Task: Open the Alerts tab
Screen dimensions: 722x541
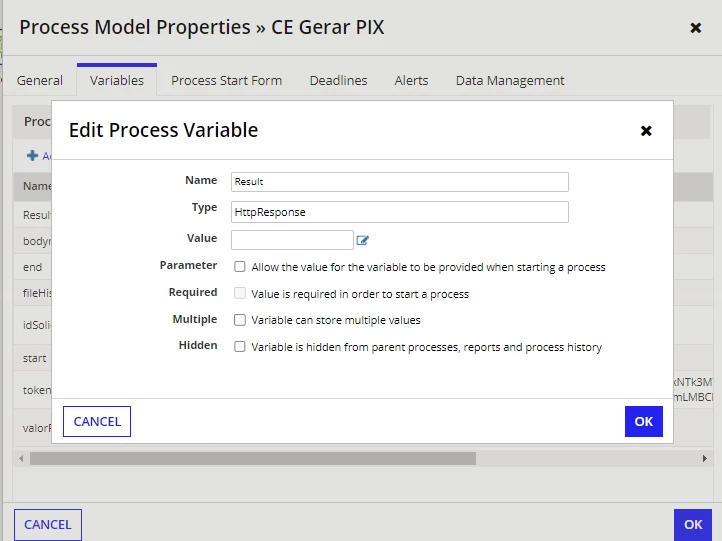Action: (x=411, y=80)
